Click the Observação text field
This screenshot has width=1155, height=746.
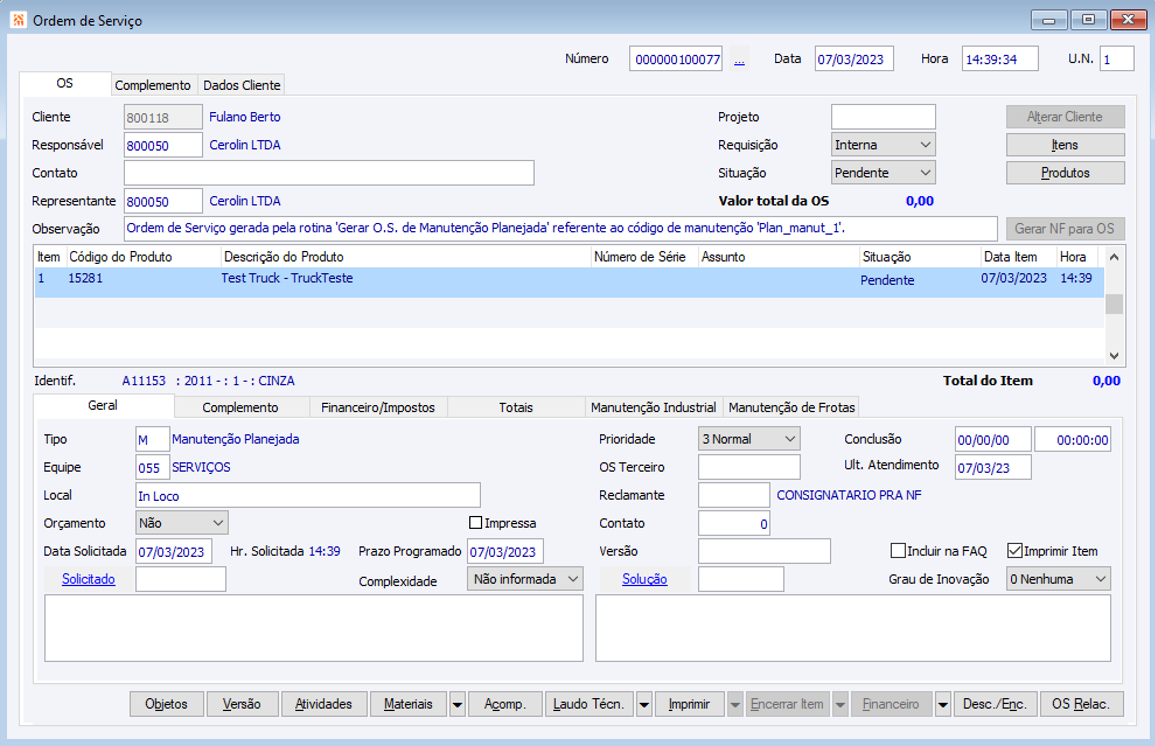point(561,228)
